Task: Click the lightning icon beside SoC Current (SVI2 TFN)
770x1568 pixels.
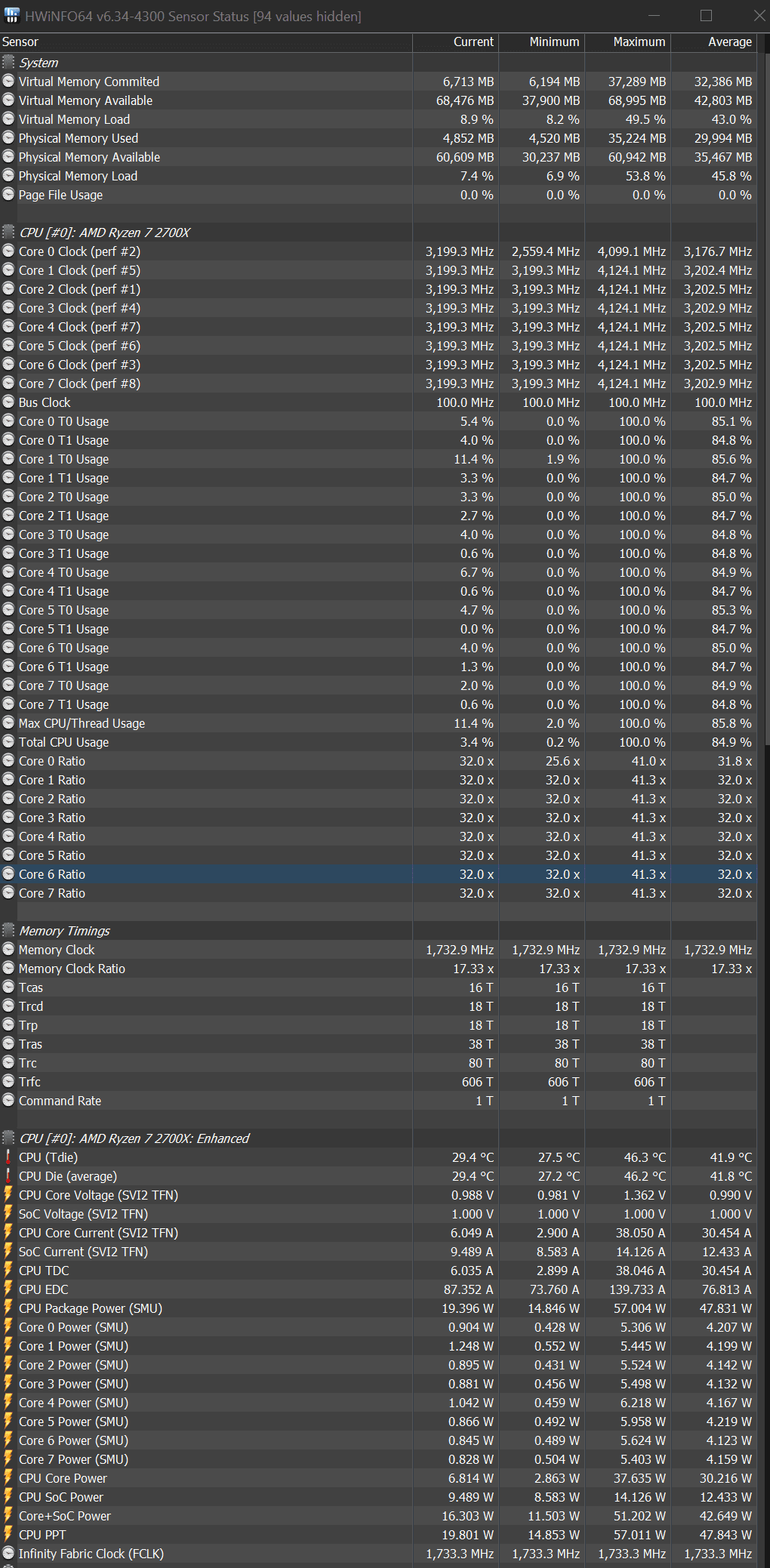Action: pyautogui.click(x=8, y=1251)
